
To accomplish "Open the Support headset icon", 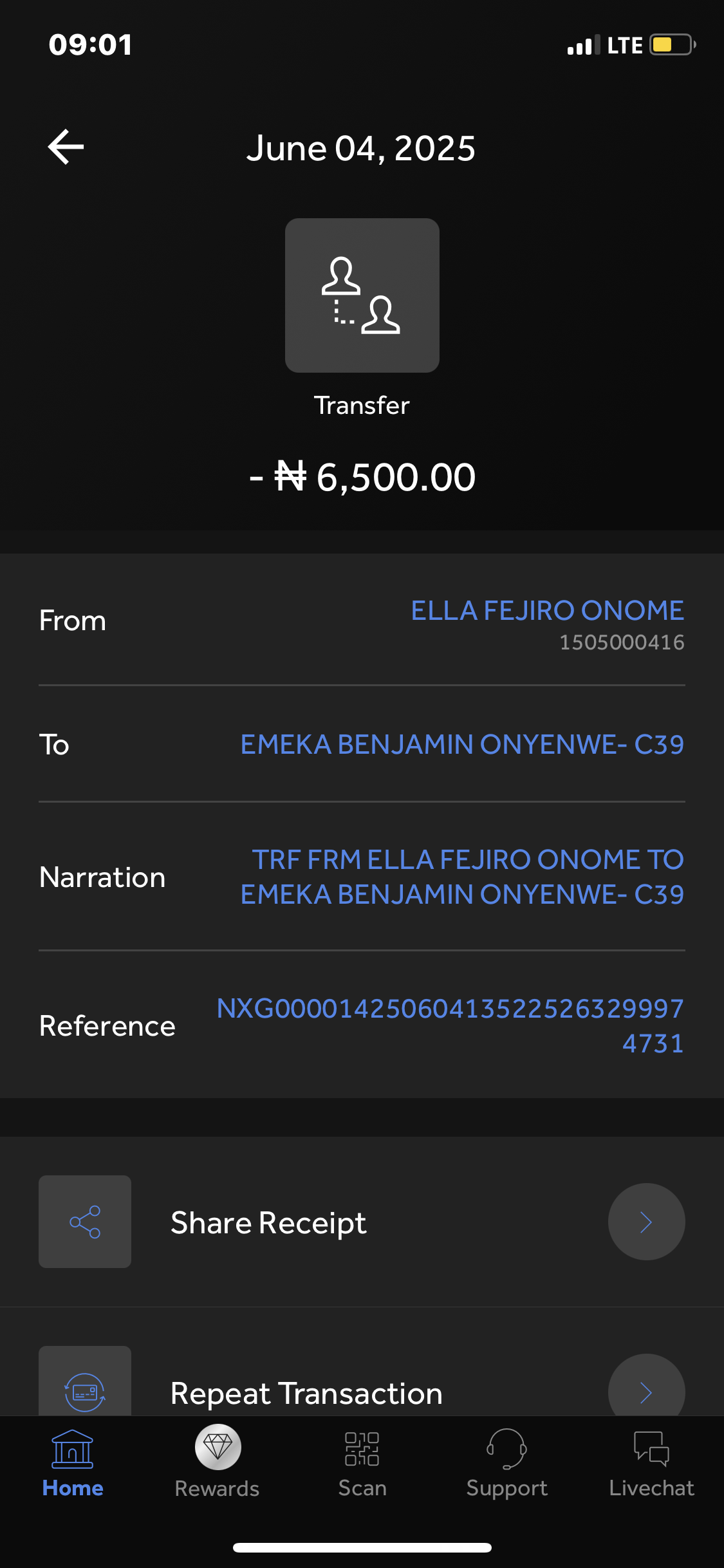I will (x=507, y=1449).
